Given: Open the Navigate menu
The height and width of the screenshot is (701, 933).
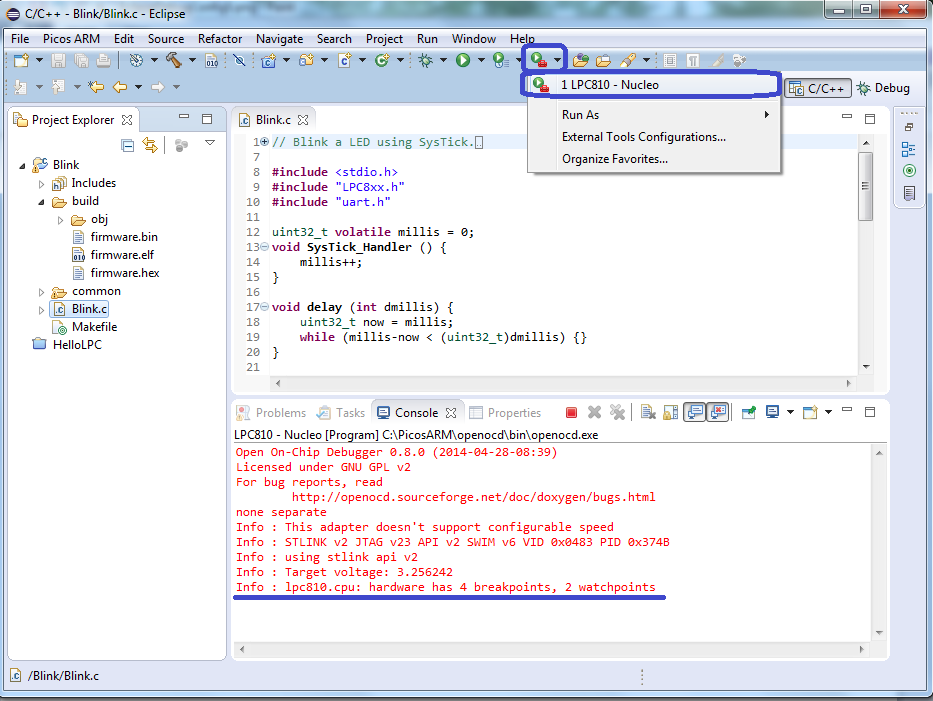Looking at the screenshot, I should tap(279, 39).
